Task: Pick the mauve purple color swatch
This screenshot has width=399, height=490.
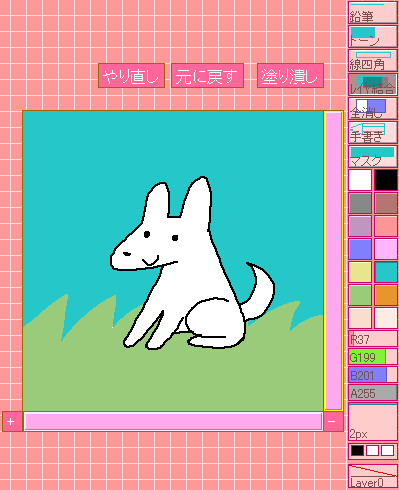Action: 360,226
